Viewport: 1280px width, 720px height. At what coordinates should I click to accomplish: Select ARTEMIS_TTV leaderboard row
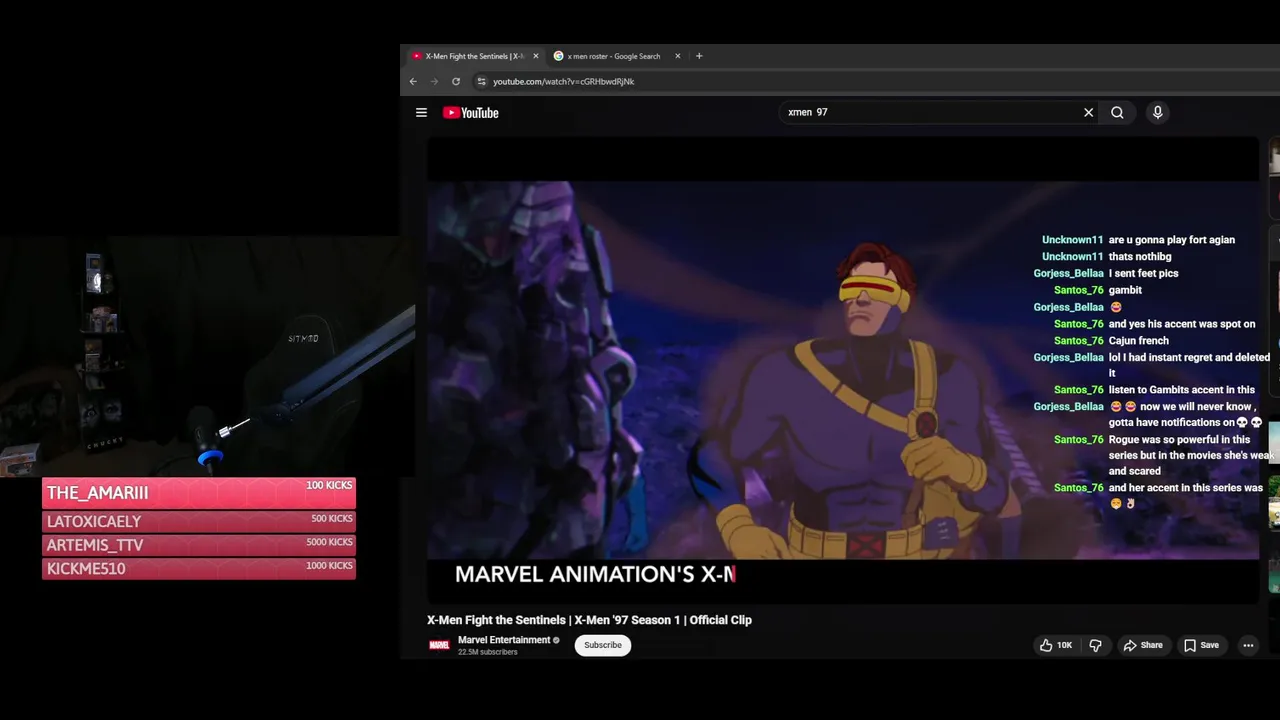pos(199,545)
